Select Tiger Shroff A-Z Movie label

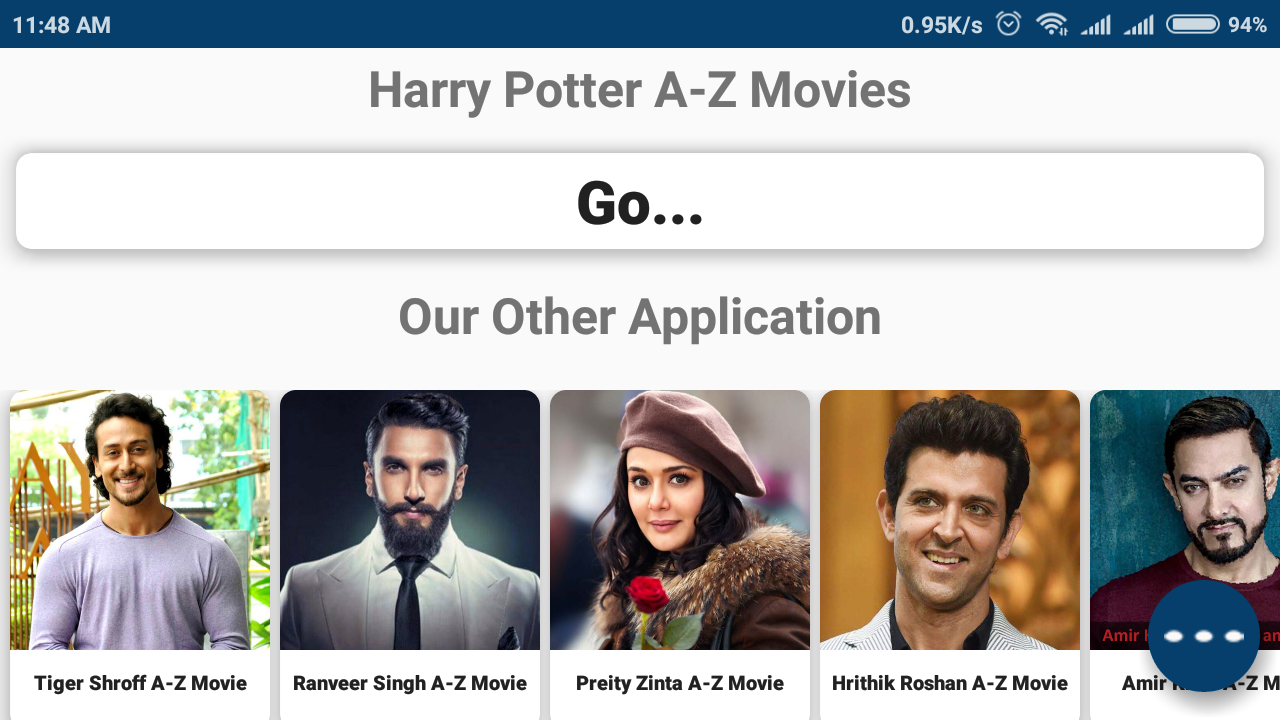click(x=140, y=683)
